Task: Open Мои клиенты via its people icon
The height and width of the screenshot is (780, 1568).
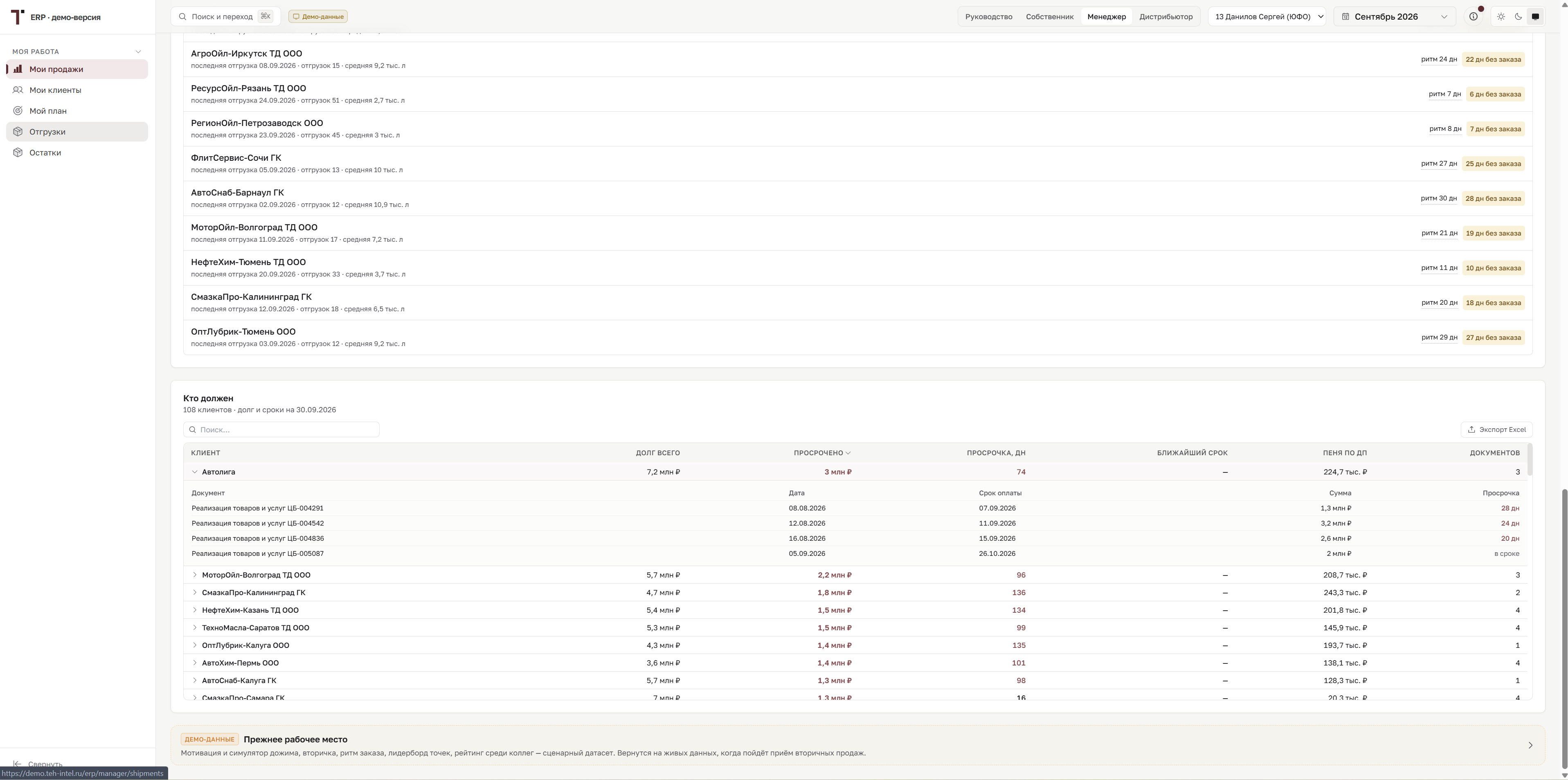Action: (x=18, y=90)
